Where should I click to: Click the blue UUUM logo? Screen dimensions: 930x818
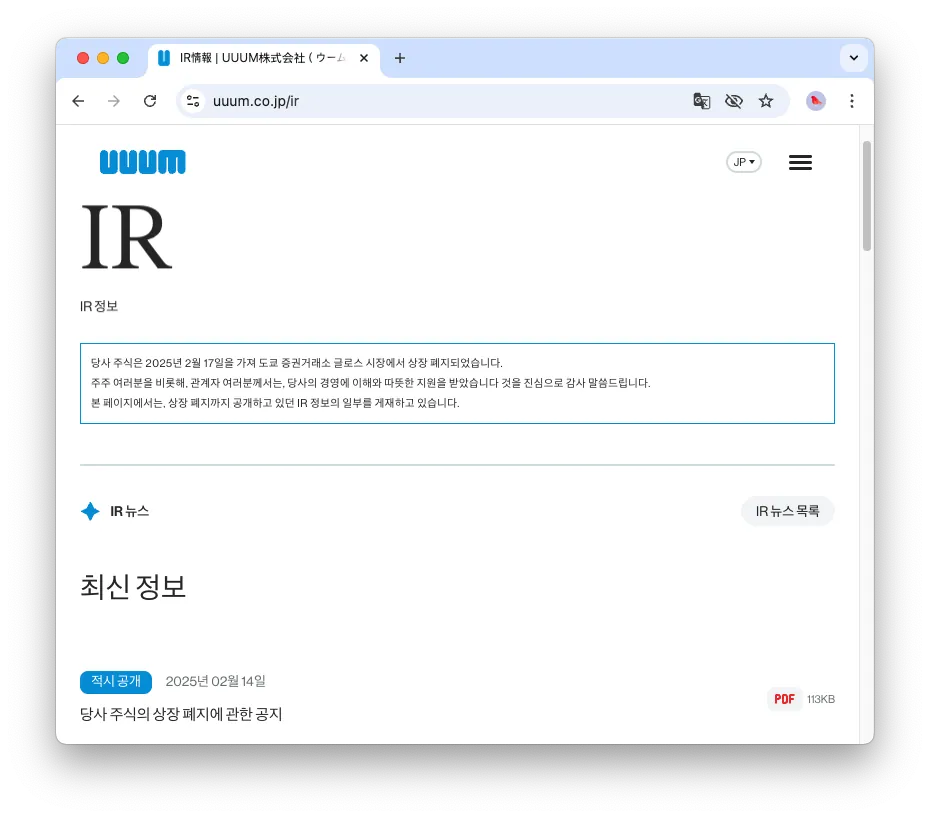pyautogui.click(x=142, y=162)
